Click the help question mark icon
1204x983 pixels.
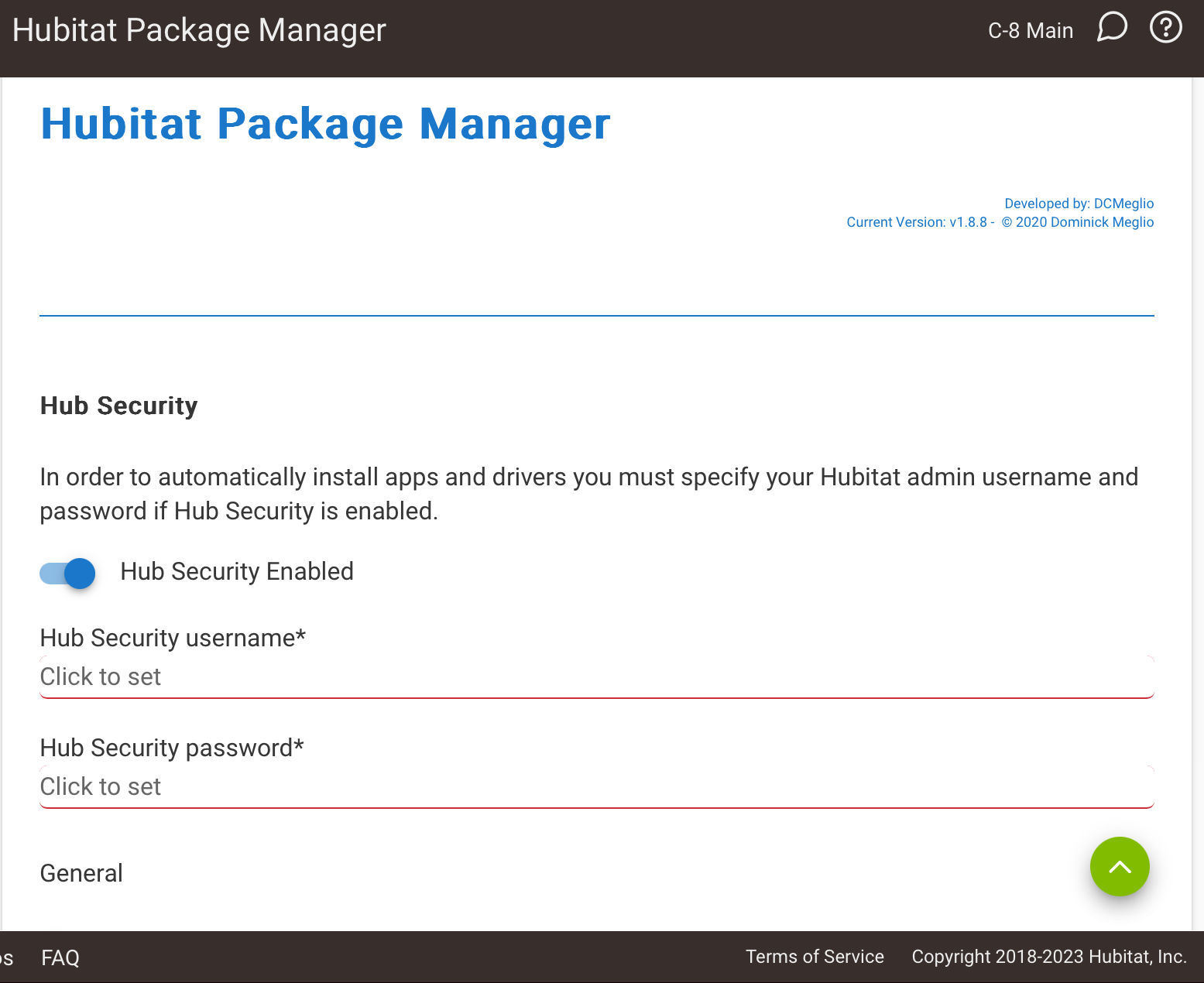point(1165,28)
